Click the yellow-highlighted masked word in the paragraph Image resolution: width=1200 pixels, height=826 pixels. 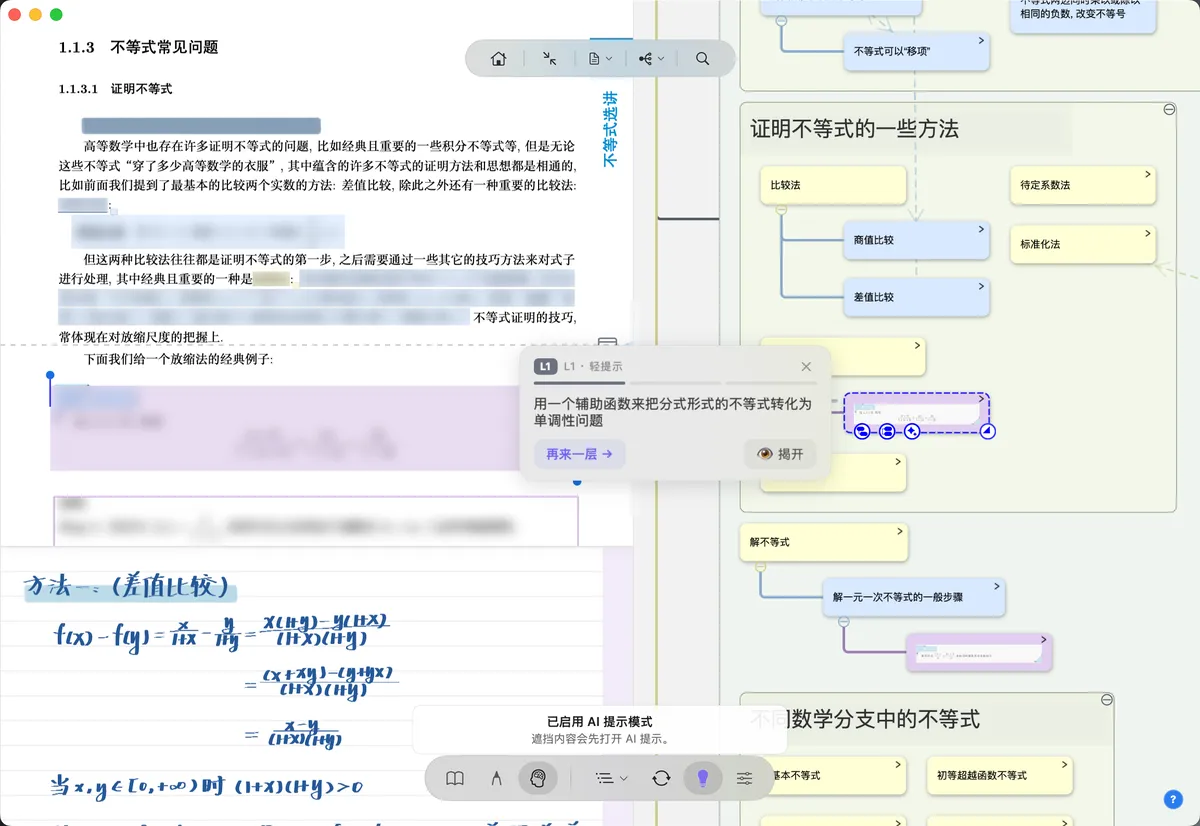click(270, 279)
